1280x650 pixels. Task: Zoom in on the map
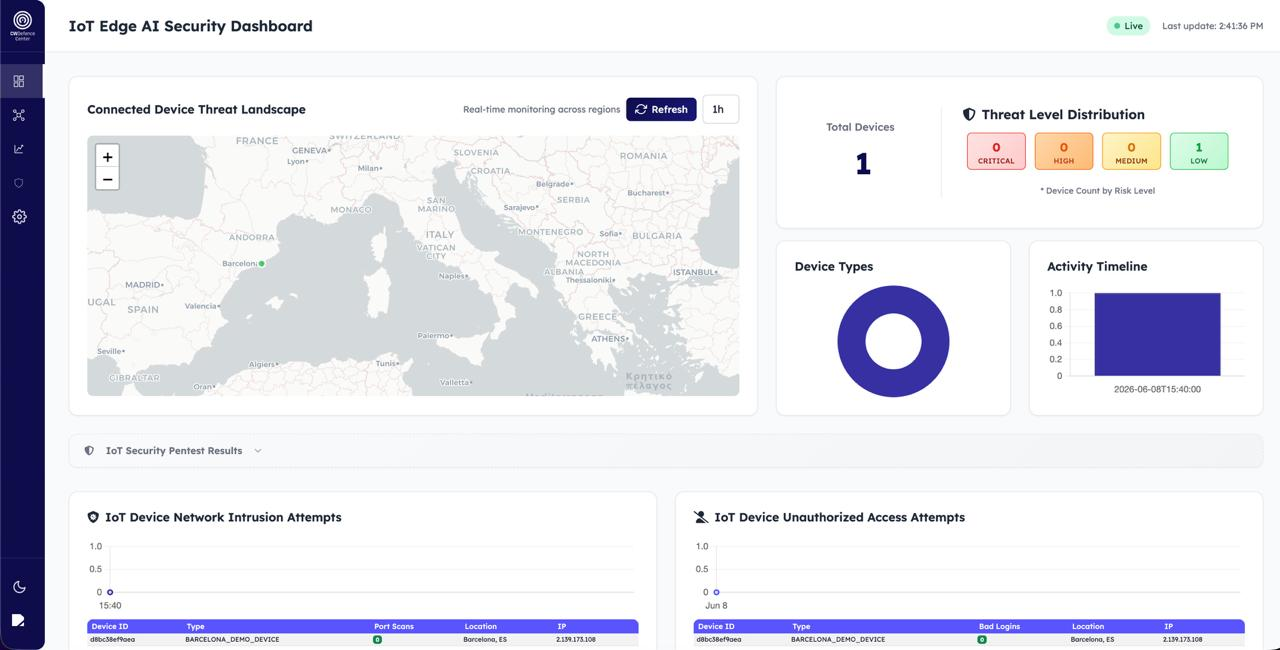point(107,156)
